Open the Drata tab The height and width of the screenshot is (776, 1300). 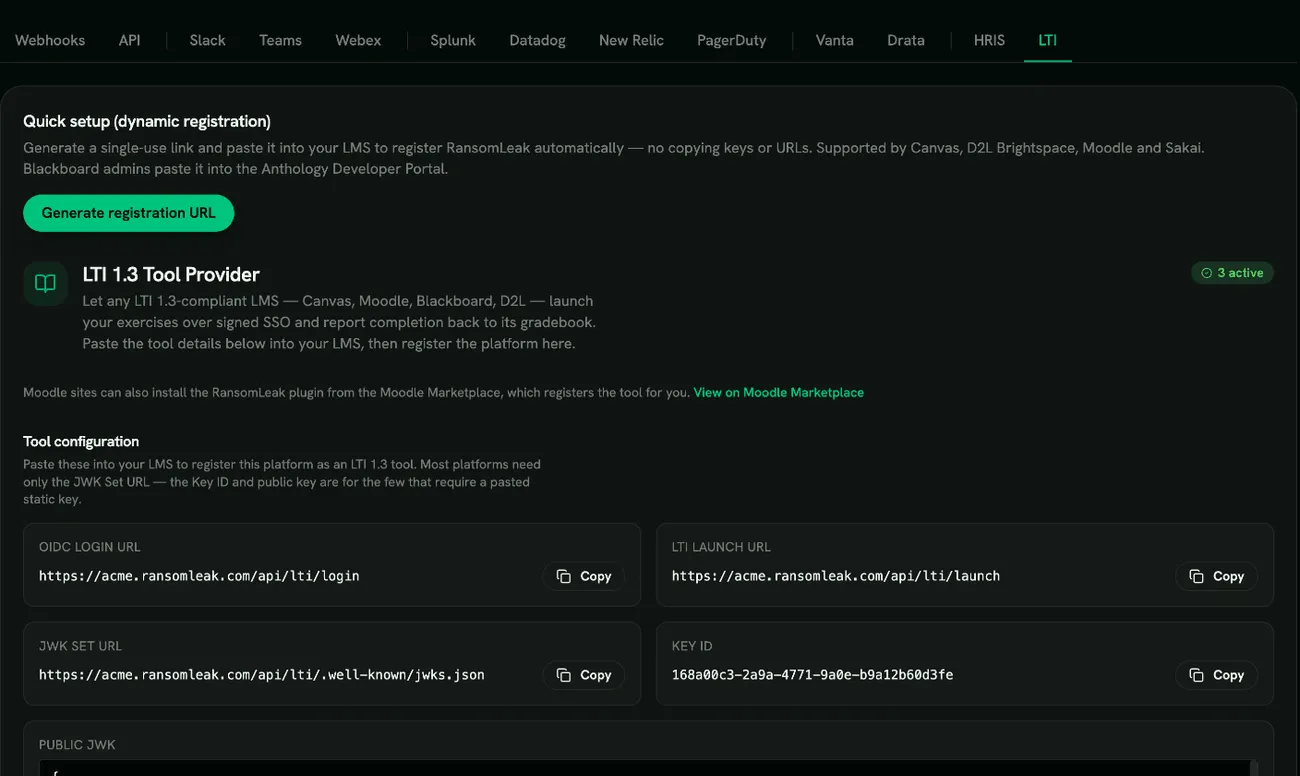(906, 40)
